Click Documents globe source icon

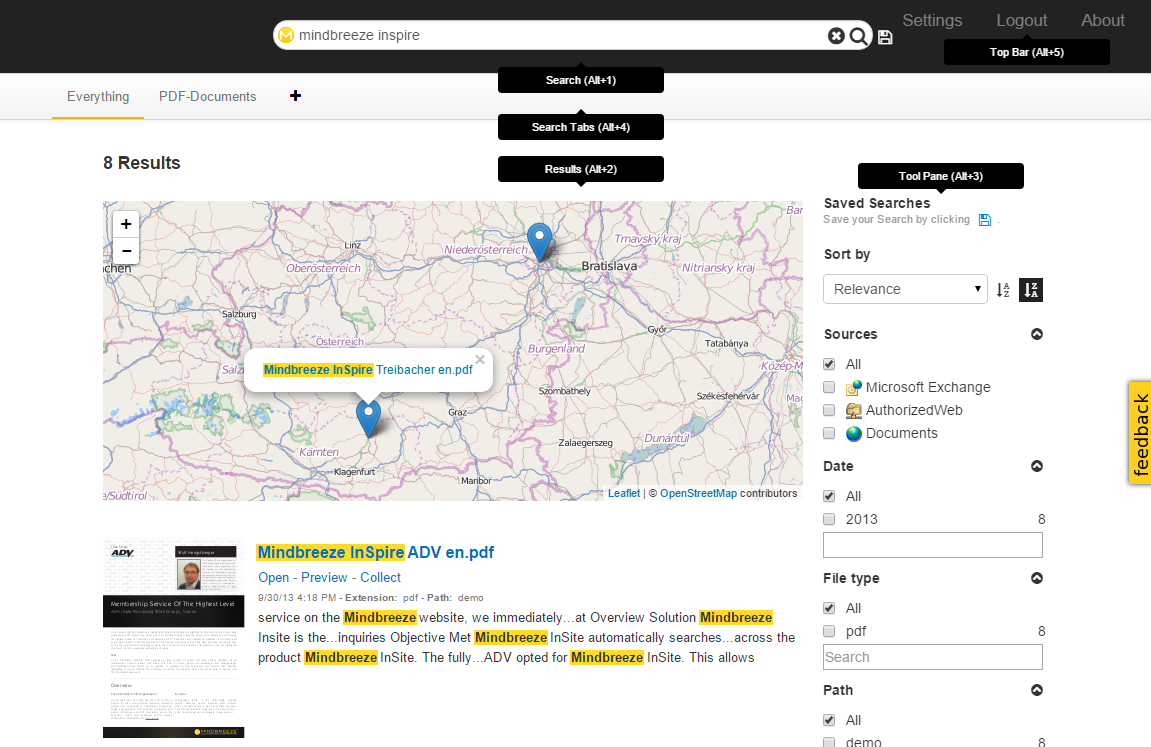(x=854, y=434)
